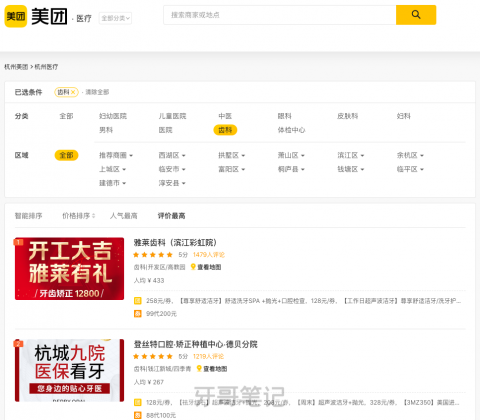Open the 开工大吉 雅莱有礼 thumbnail
Screen dimensions: 480x420
pyautogui.click(x=69, y=269)
